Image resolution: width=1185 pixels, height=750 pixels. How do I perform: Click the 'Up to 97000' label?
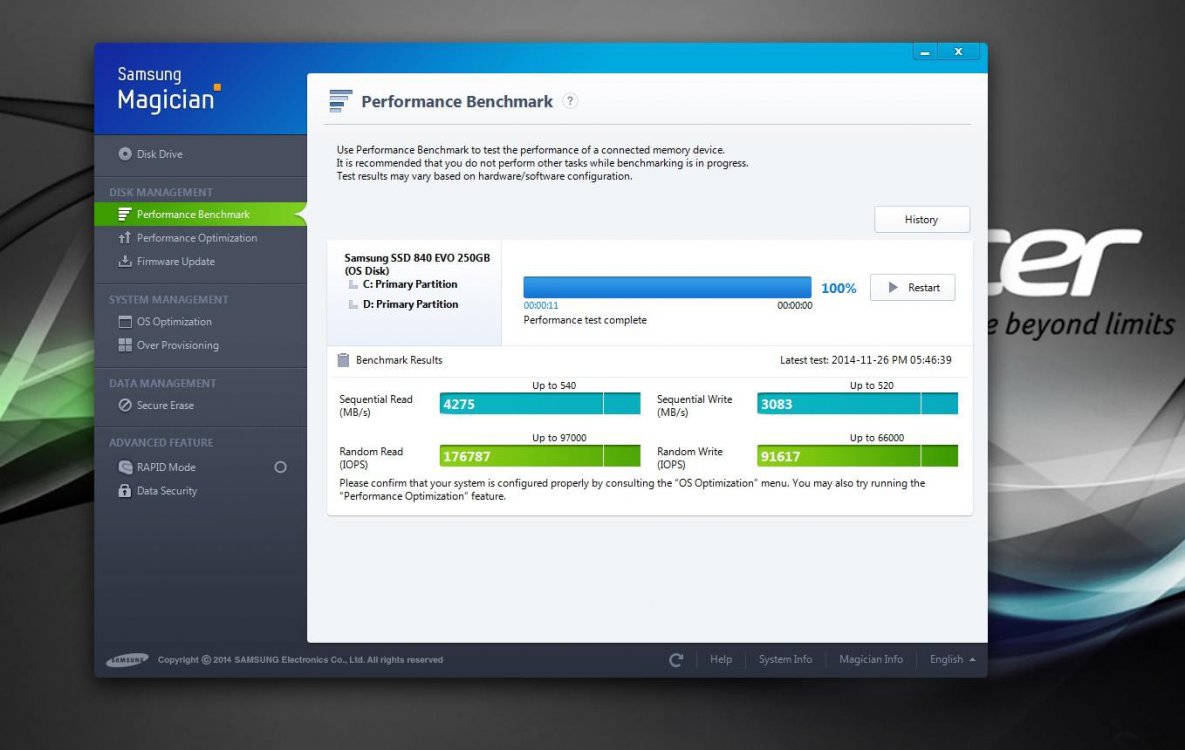559,438
